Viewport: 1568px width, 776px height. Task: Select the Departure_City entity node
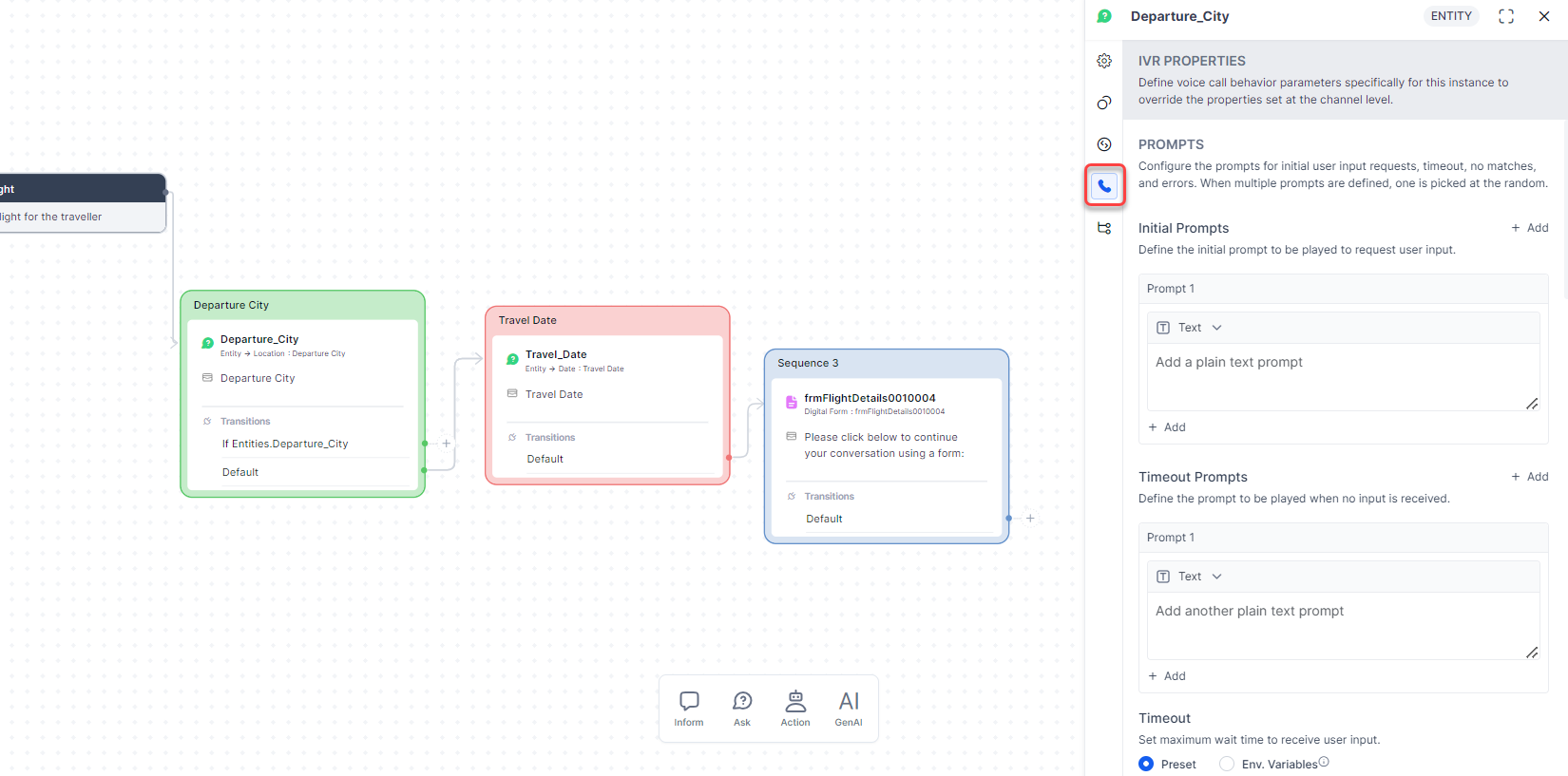tap(259, 340)
